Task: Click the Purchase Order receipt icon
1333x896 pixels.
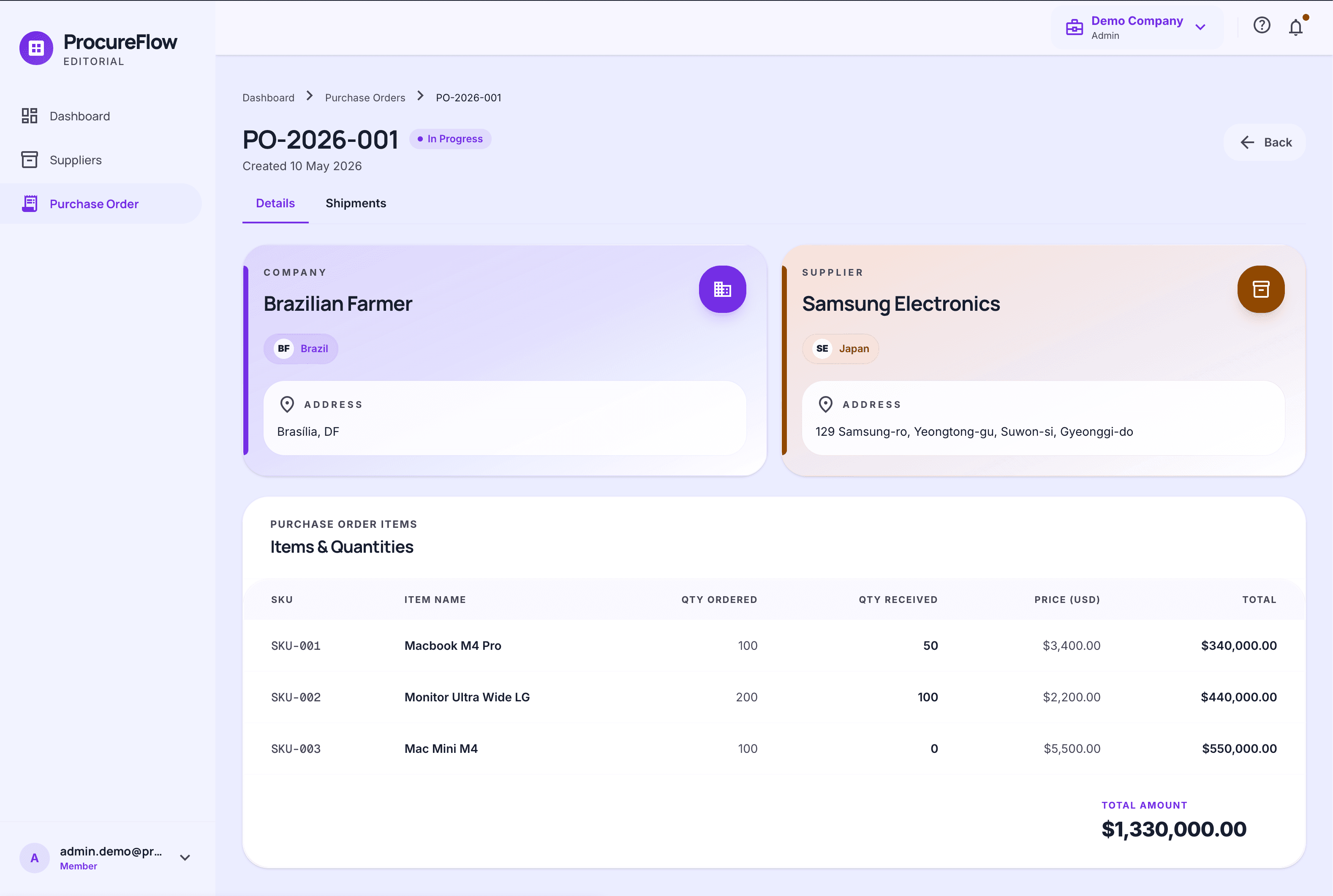Action: [x=30, y=204]
